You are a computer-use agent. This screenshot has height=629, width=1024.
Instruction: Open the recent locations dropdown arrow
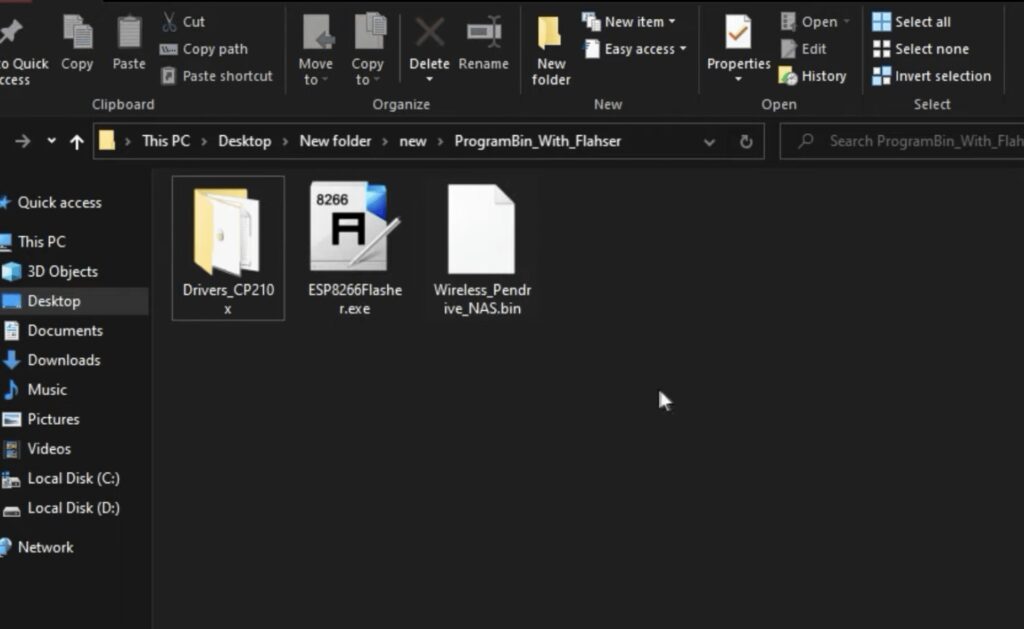(x=51, y=141)
